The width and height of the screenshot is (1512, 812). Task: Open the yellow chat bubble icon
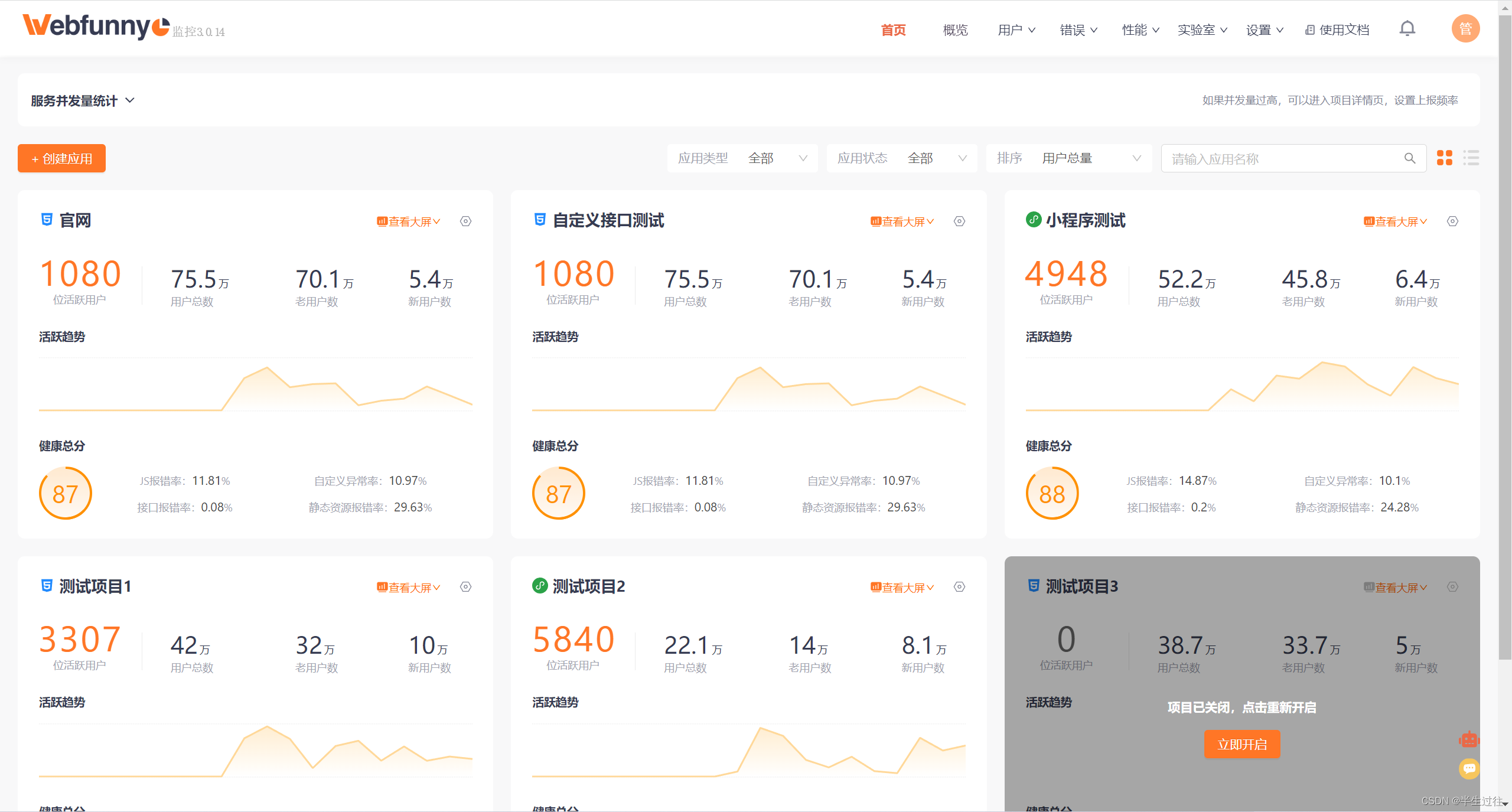[x=1469, y=768]
